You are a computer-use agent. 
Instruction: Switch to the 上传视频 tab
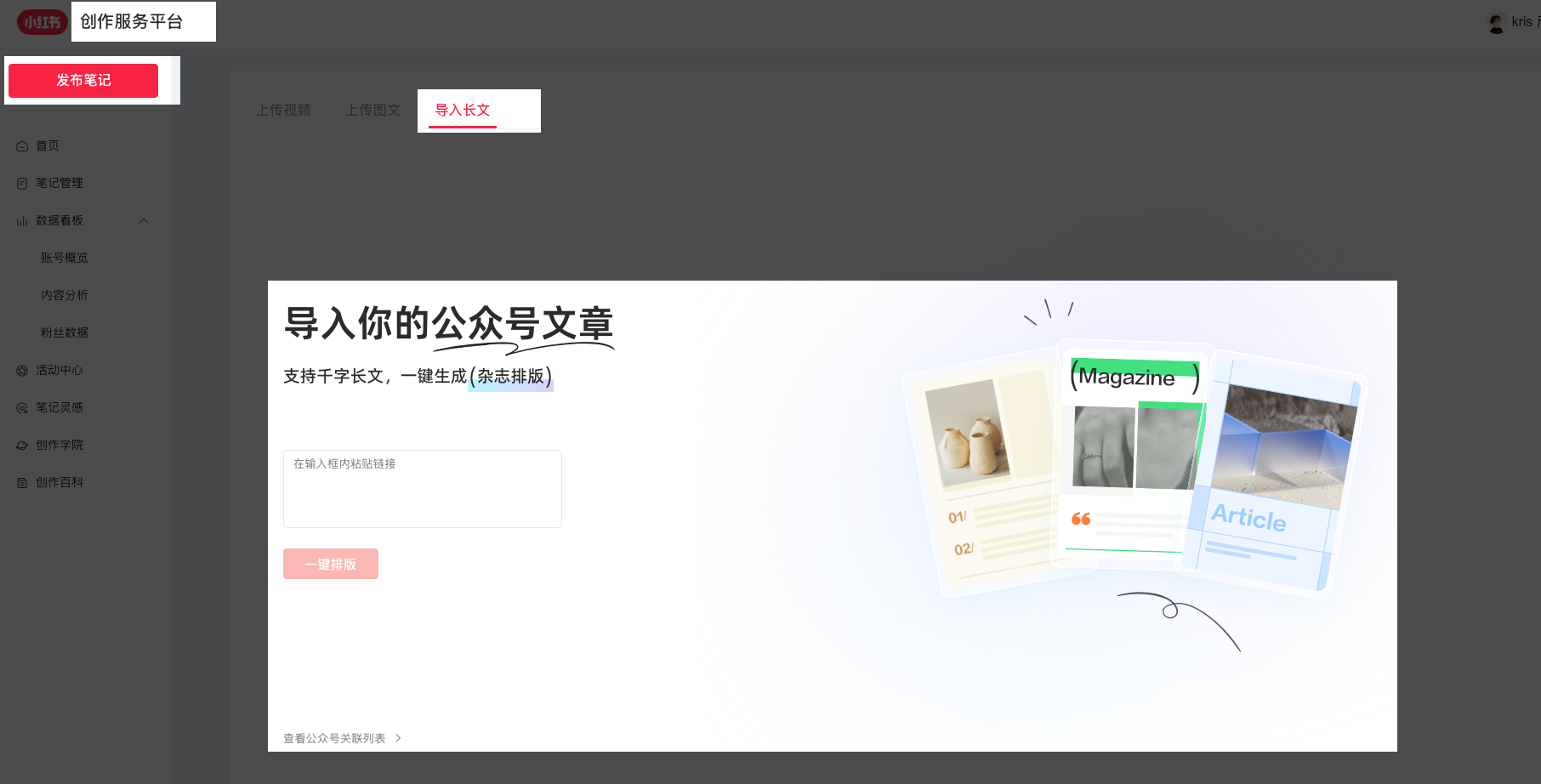(283, 110)
